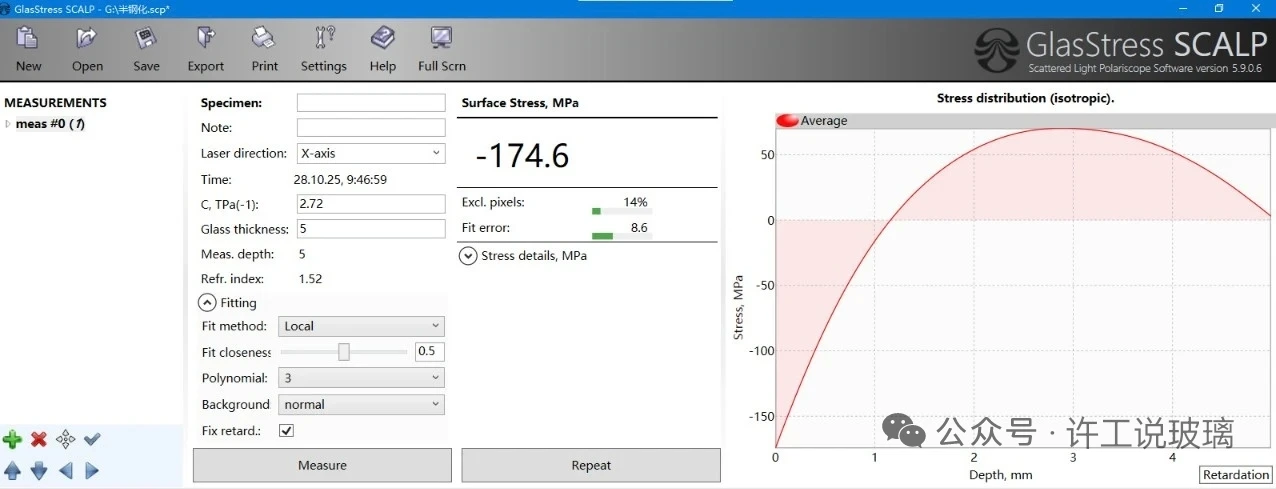Click the Specimen input field
1276x489 pixels.
pos(371,103)
